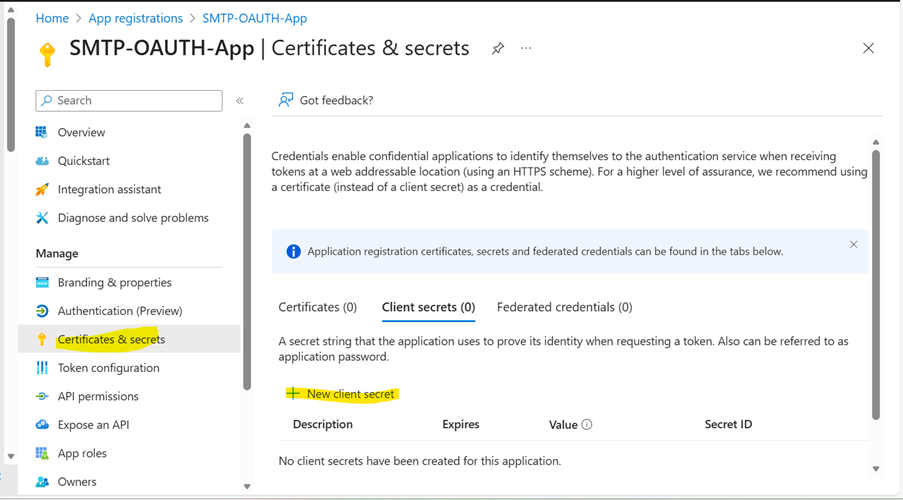Screen dimensions: 903x500
Task: Click the far-left page scrollbar up arrow
Action: [x=11, y=10]
